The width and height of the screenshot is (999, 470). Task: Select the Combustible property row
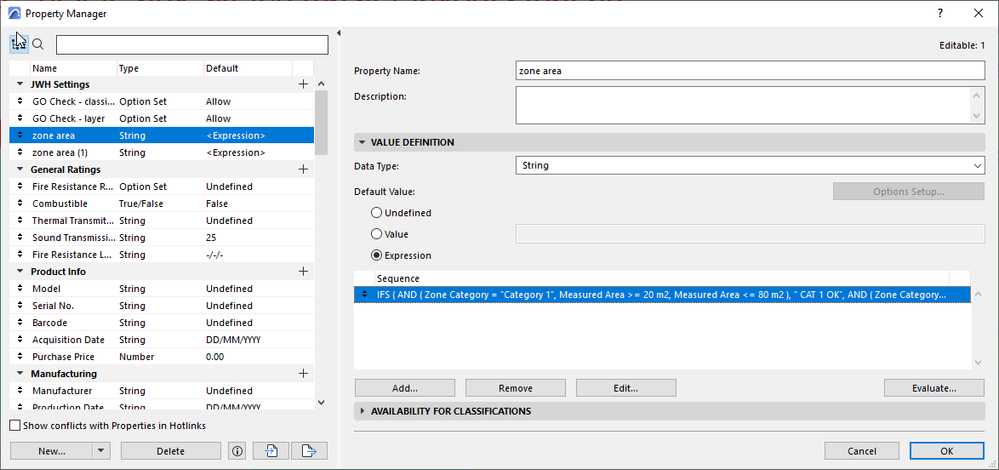coord(162,204)
